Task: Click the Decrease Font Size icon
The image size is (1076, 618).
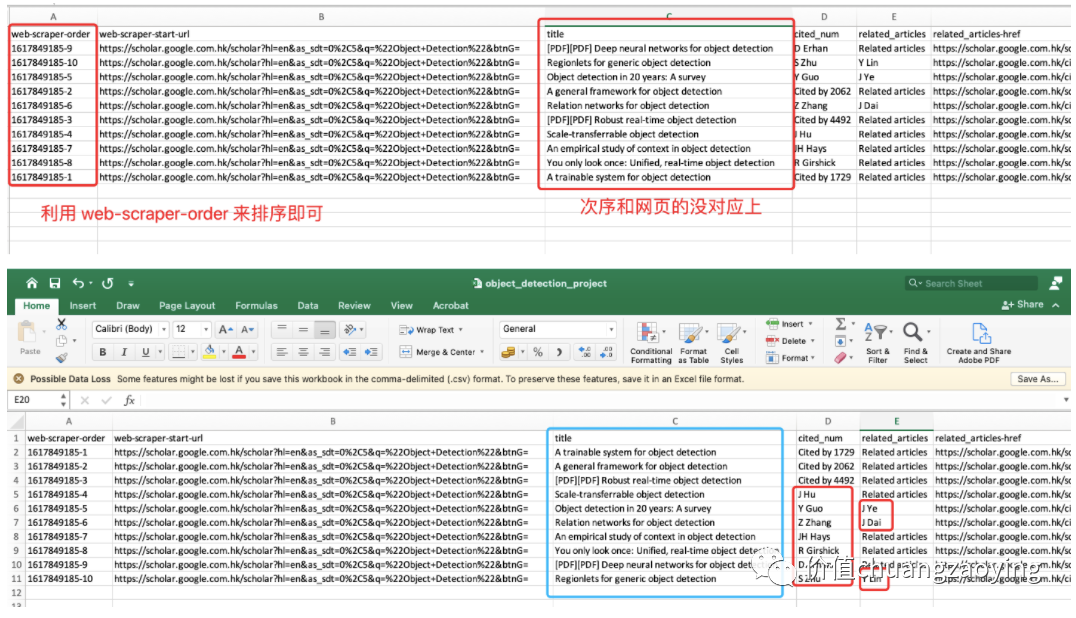Action: (x=248, y=329)
